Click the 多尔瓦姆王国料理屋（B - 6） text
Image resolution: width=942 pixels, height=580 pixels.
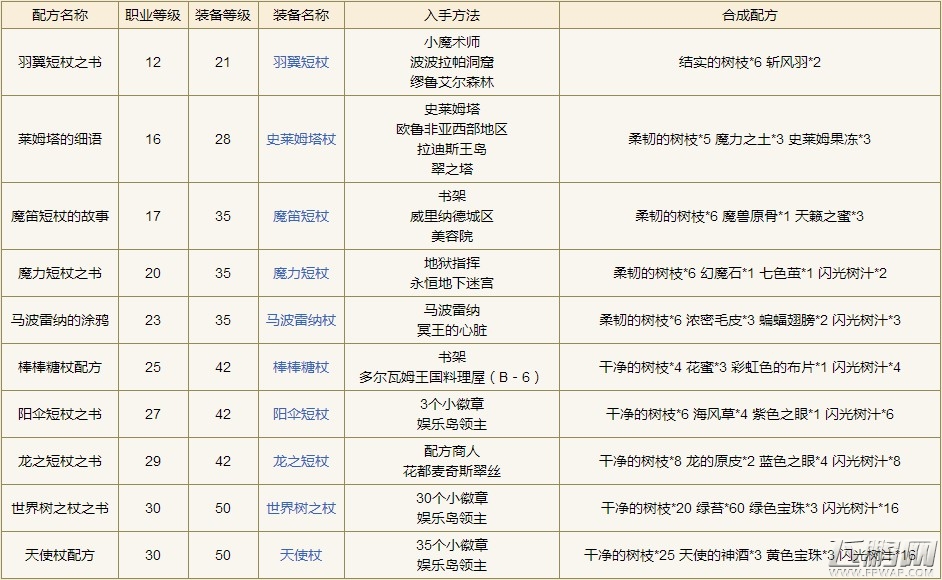click(x=452, y=377)
